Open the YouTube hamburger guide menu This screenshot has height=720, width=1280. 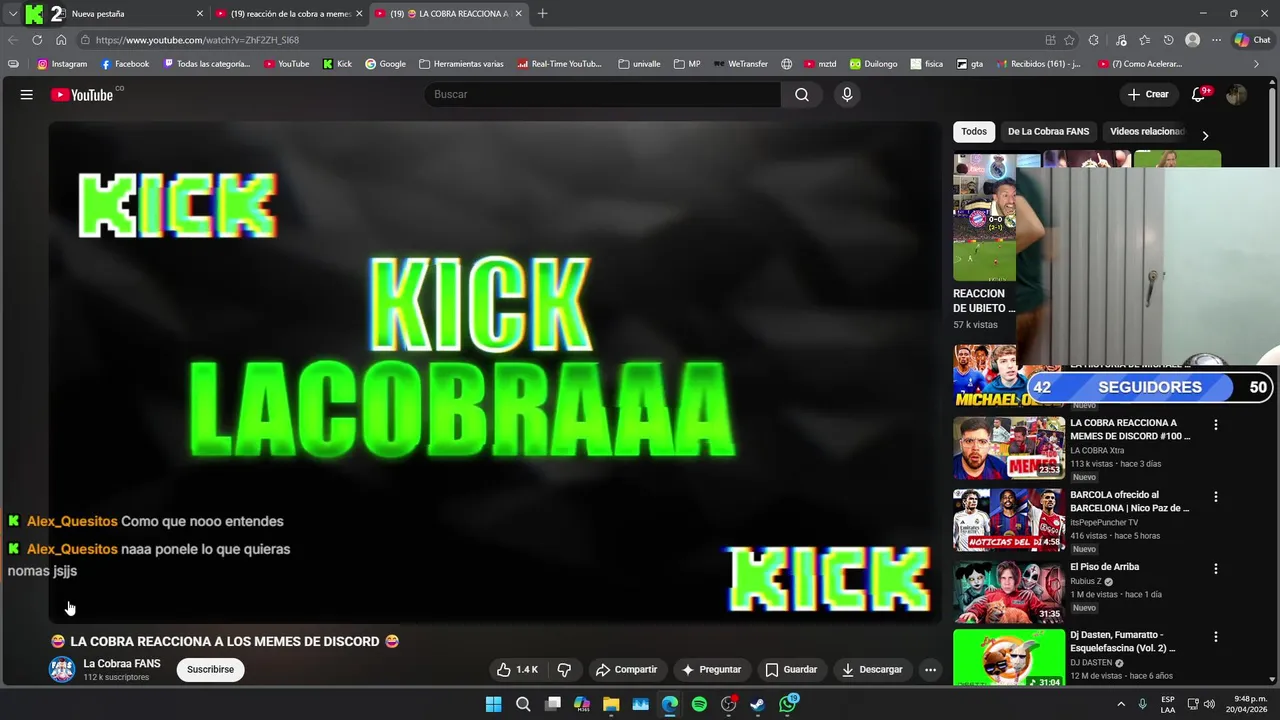27,94
